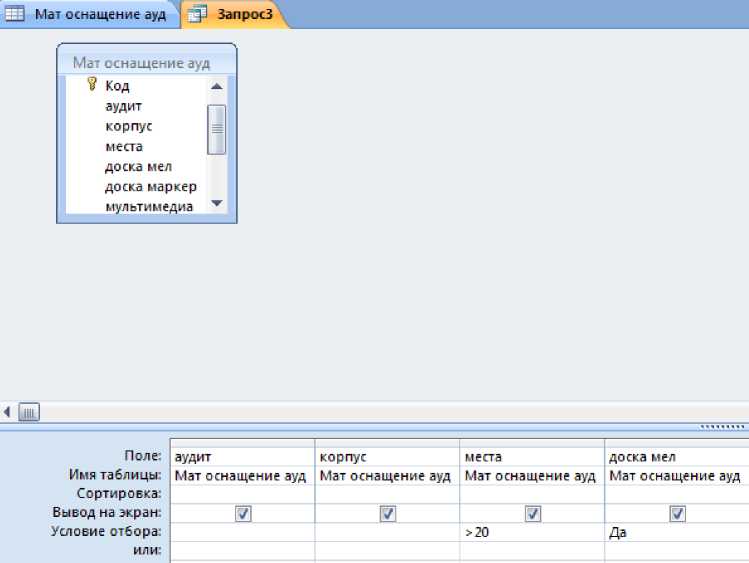Click the Вывод на экран row label

(107, 512)
